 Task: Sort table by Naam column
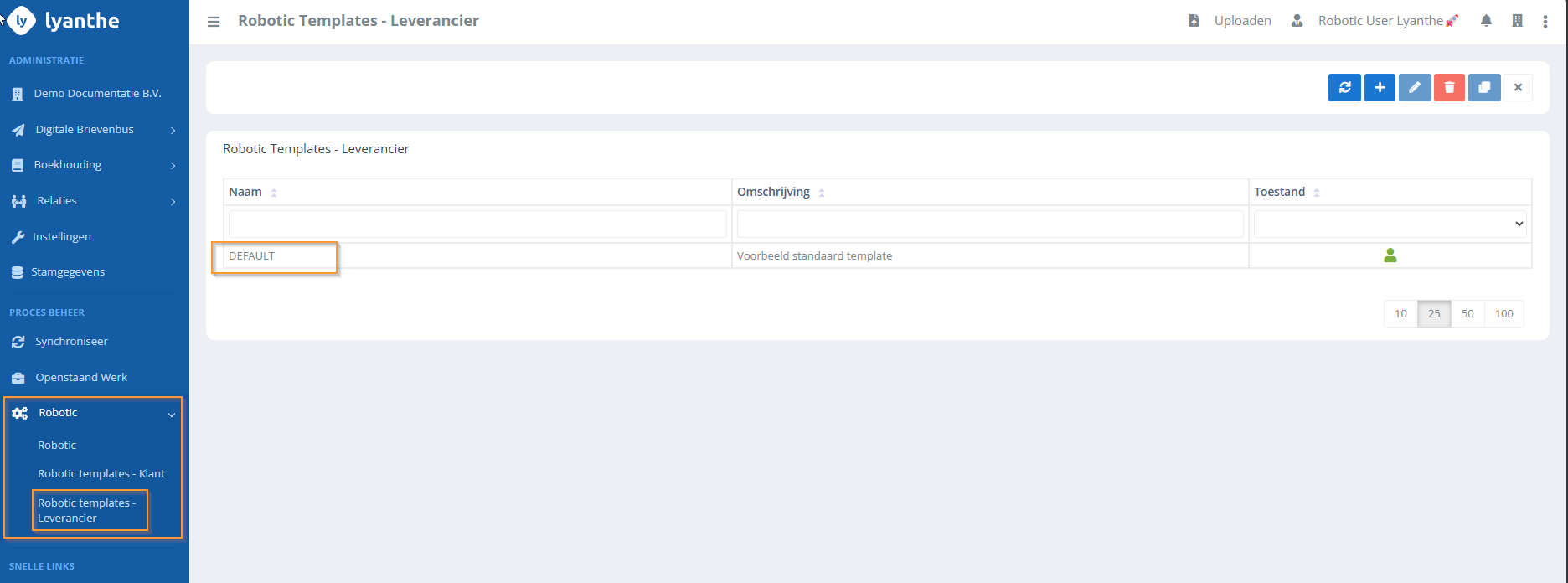point(245,192)
